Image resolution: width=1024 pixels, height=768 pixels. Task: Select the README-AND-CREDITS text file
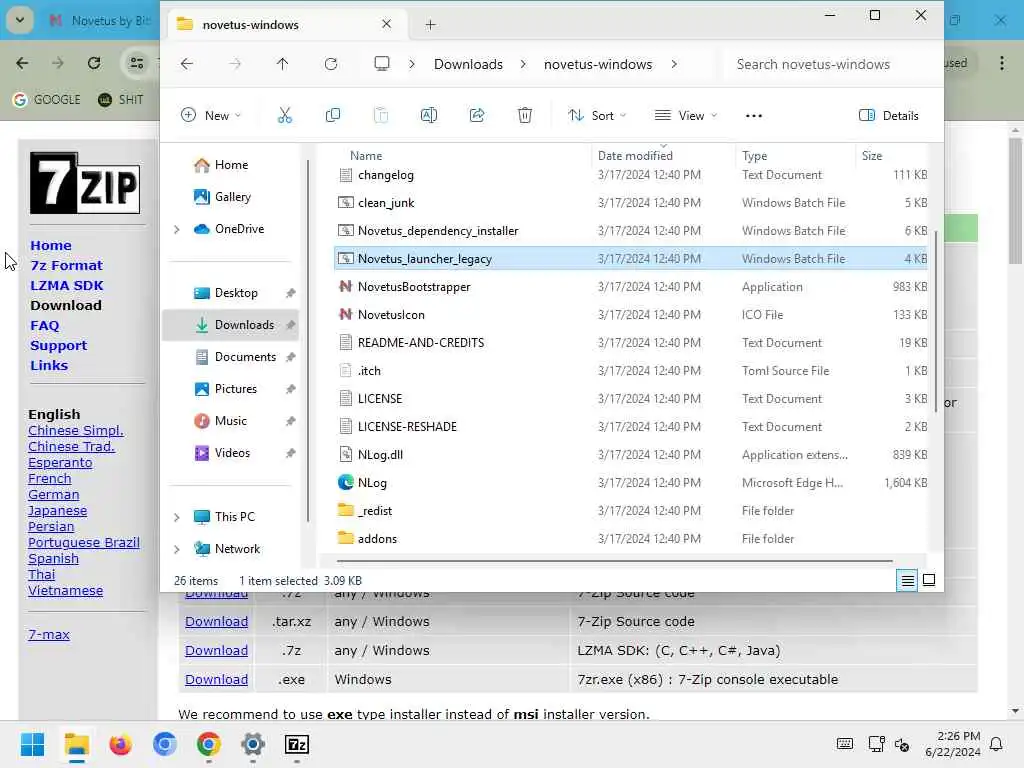point(630,343)
